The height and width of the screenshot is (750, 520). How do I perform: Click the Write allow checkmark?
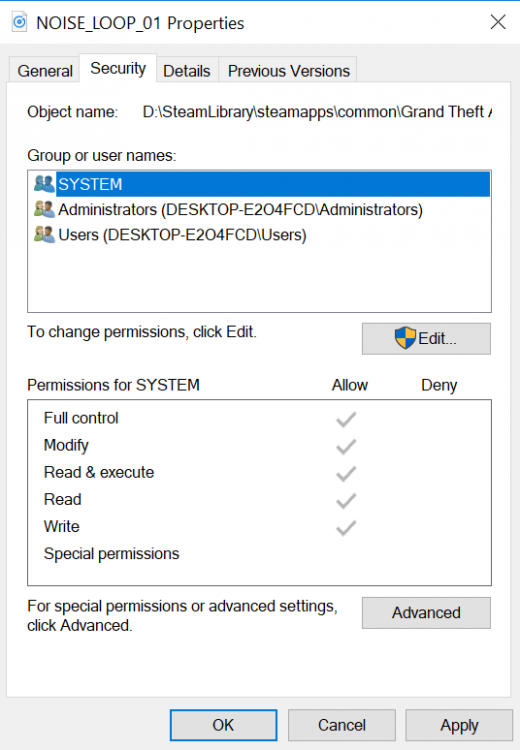tap(346, 528)
